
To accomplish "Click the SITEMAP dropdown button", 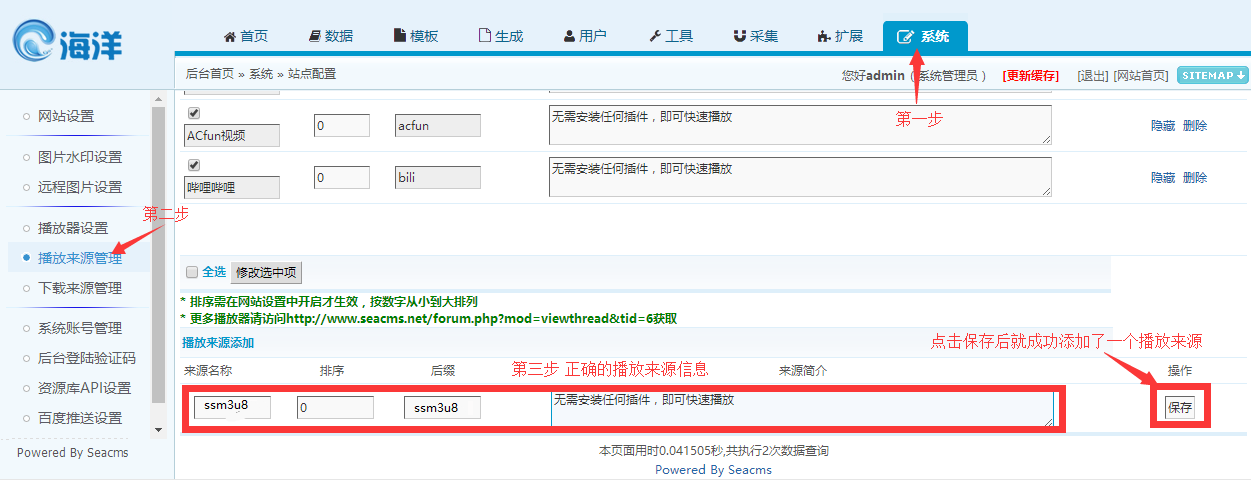I will [1213, 75].
